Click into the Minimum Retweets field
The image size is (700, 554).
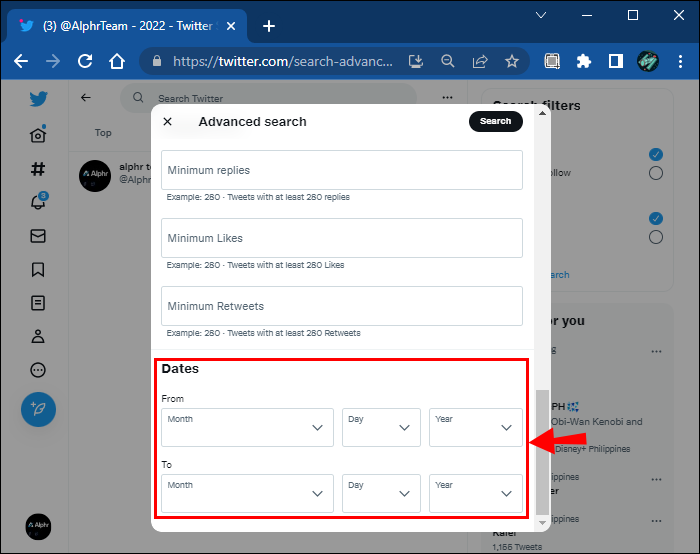click(x=342, y=306)
